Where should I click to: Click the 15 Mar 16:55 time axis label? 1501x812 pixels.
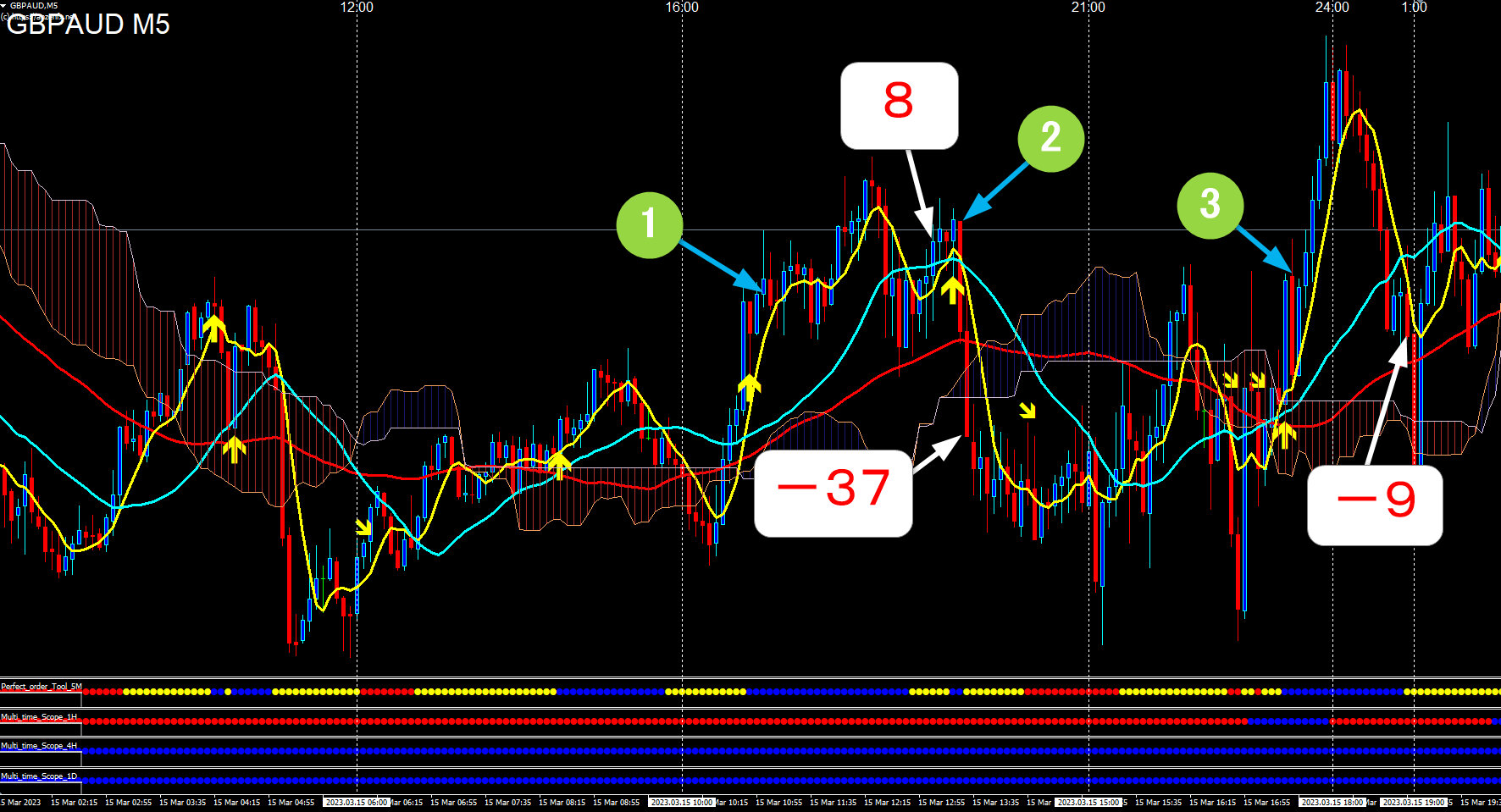pyautogui.click(x=1266, y=802)
